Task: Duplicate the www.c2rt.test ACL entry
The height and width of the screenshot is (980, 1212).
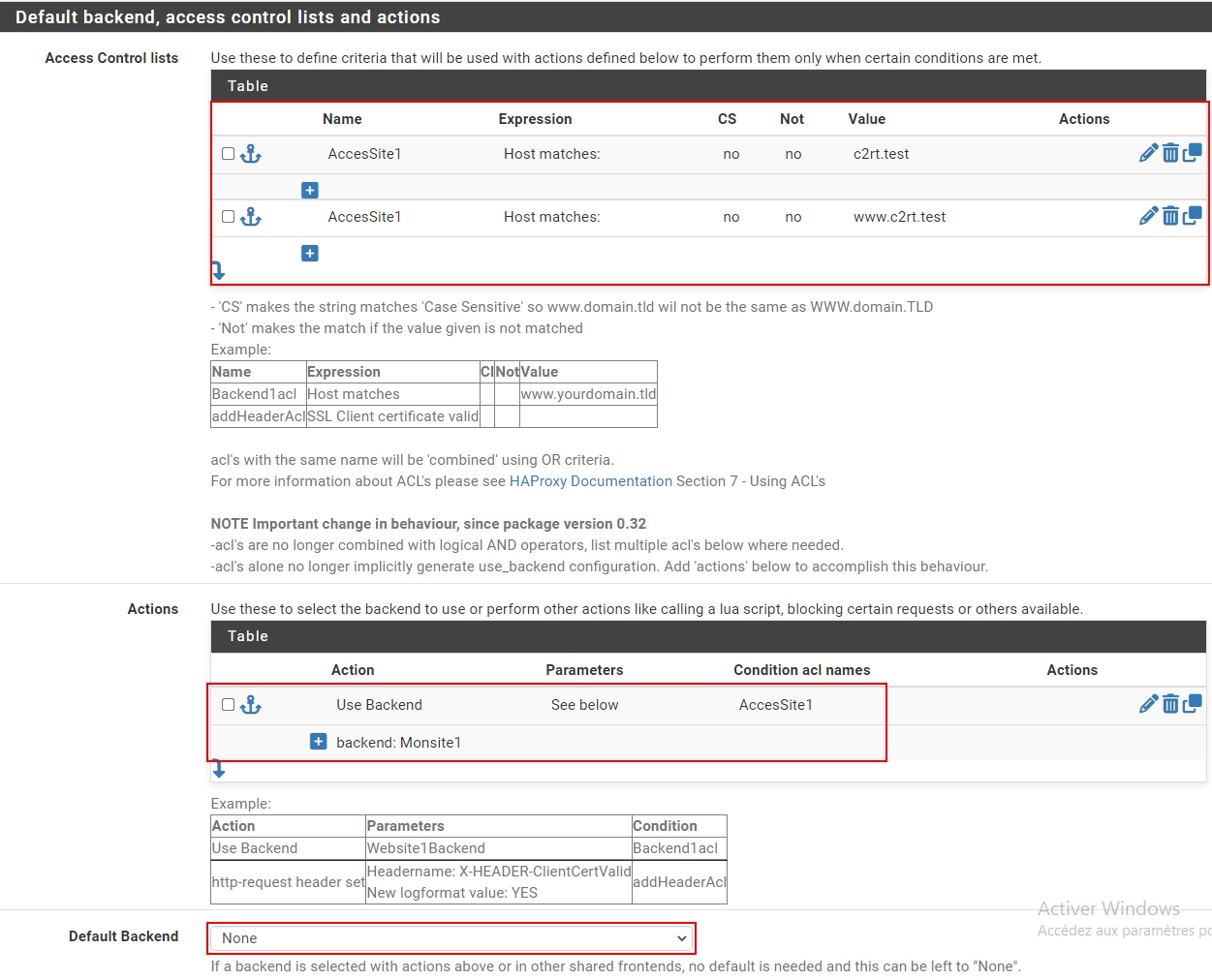Action: pos(1193,216)
